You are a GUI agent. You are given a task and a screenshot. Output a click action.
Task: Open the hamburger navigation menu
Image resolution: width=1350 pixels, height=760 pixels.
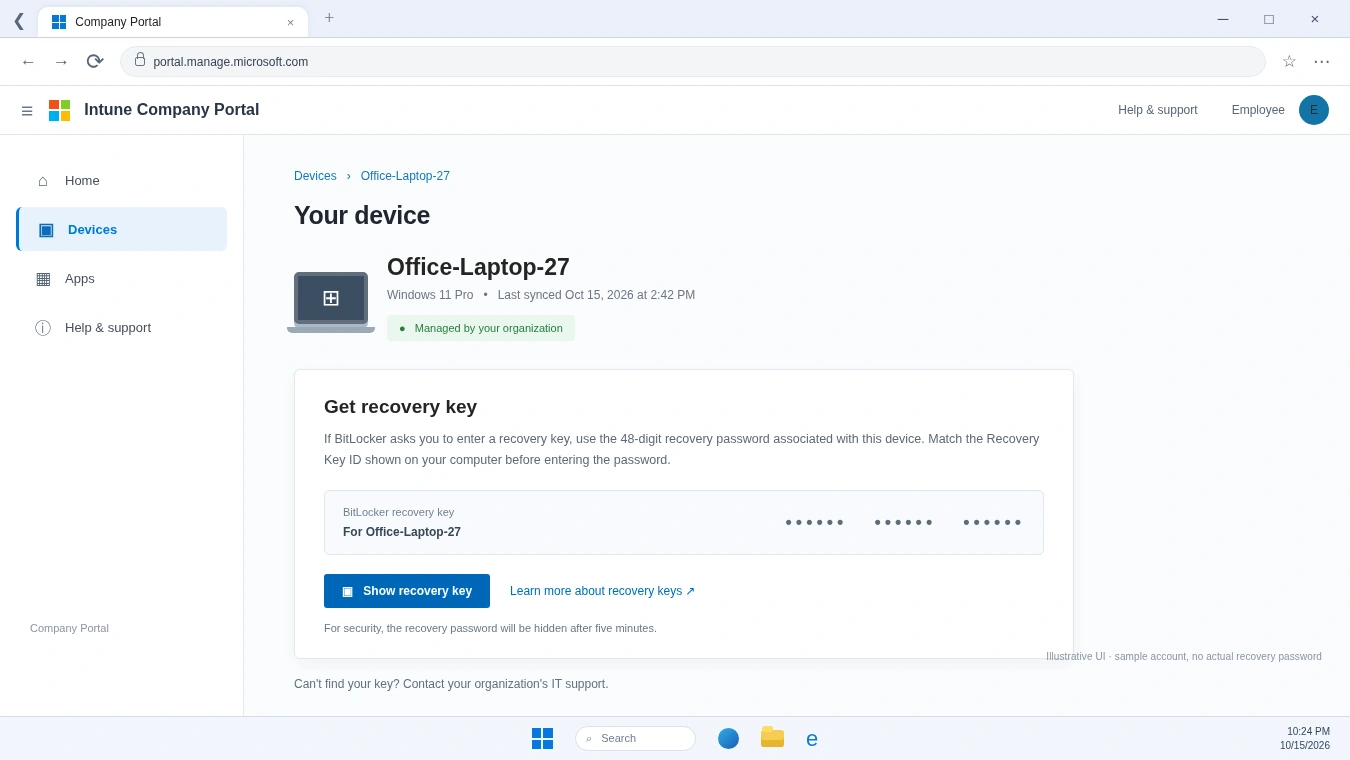27,111
